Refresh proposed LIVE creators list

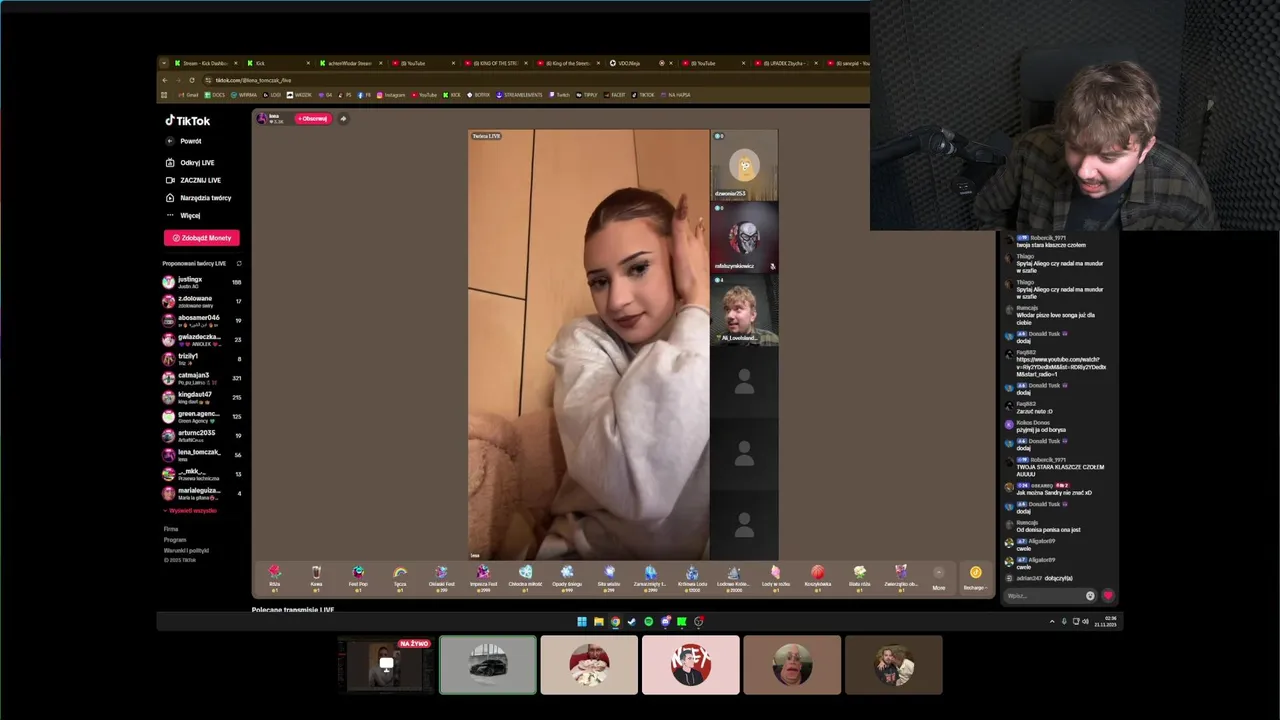pos(239,263)
